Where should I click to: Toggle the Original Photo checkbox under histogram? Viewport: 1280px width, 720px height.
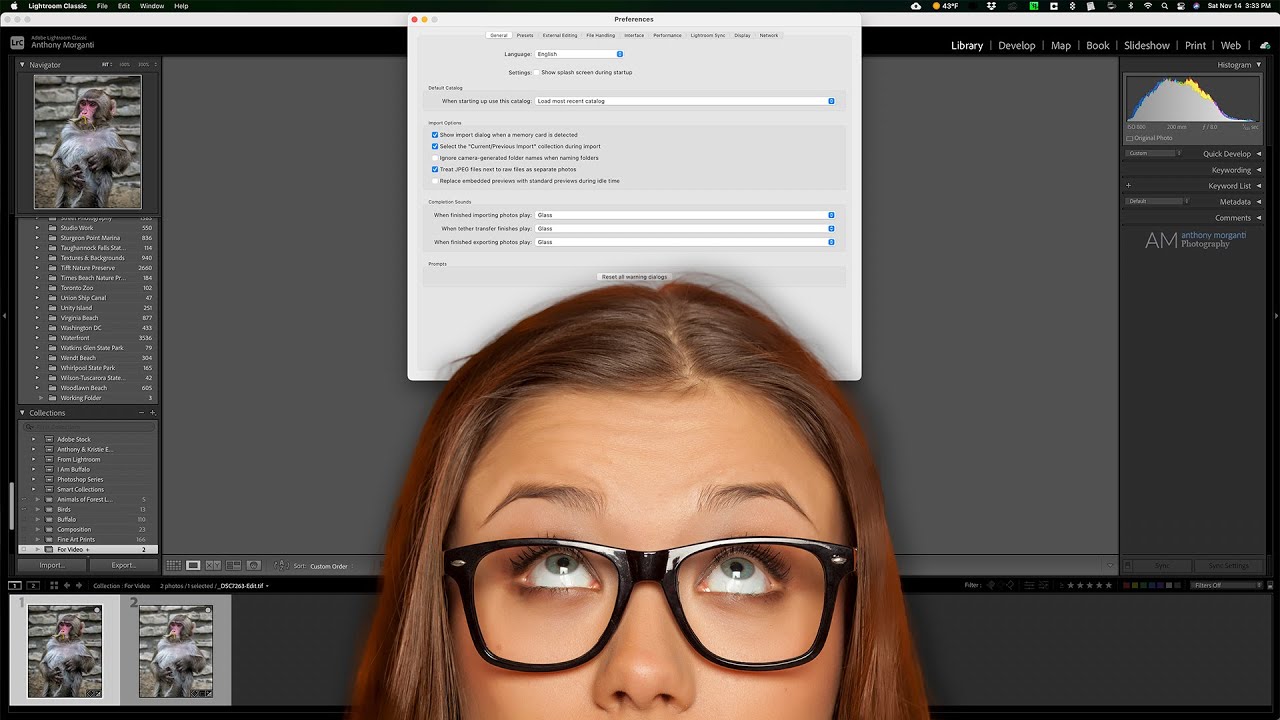point(1130,138)
